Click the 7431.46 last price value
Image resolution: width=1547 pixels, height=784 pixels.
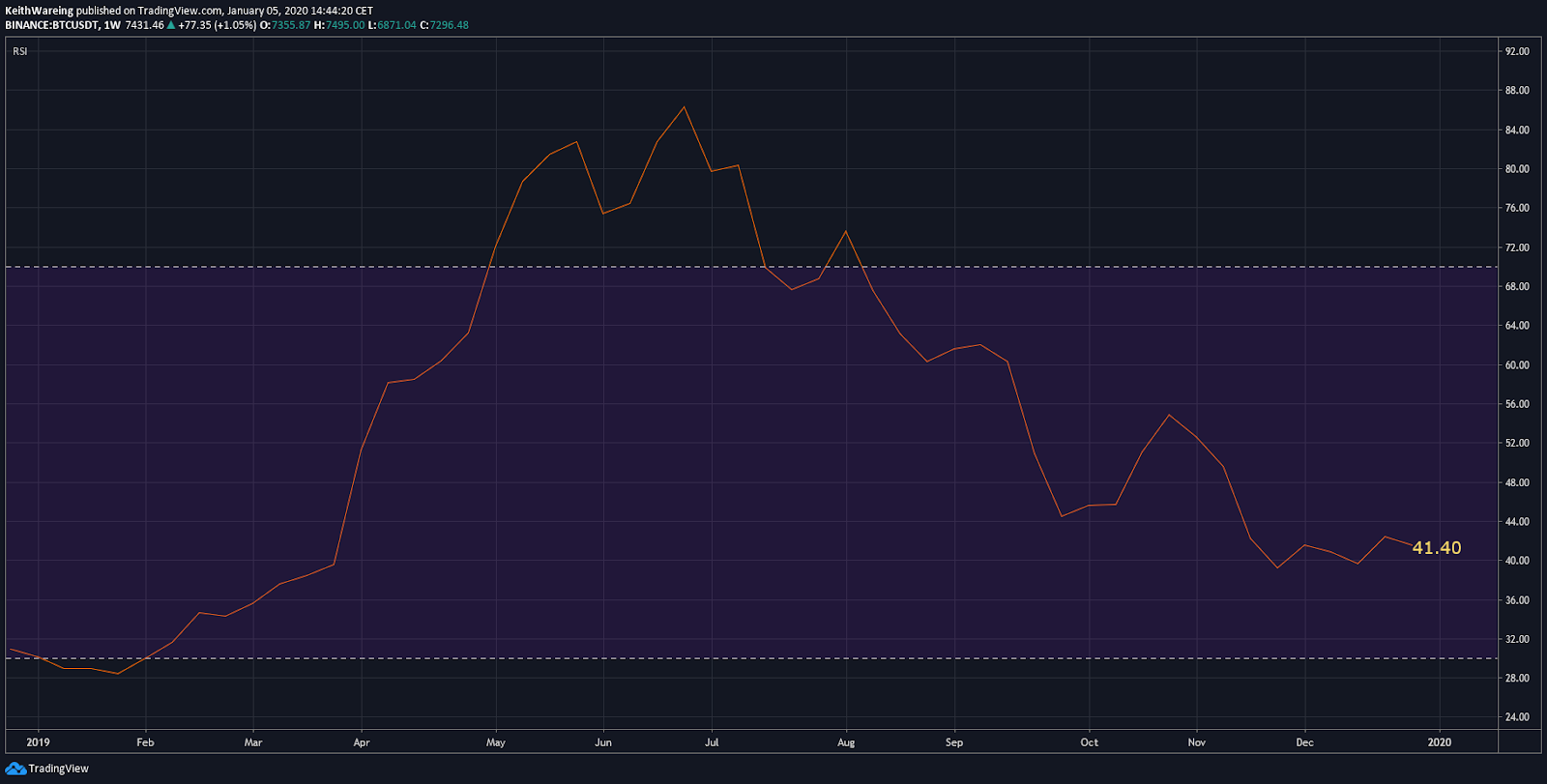pyautogui.click(x=144, y=25)
